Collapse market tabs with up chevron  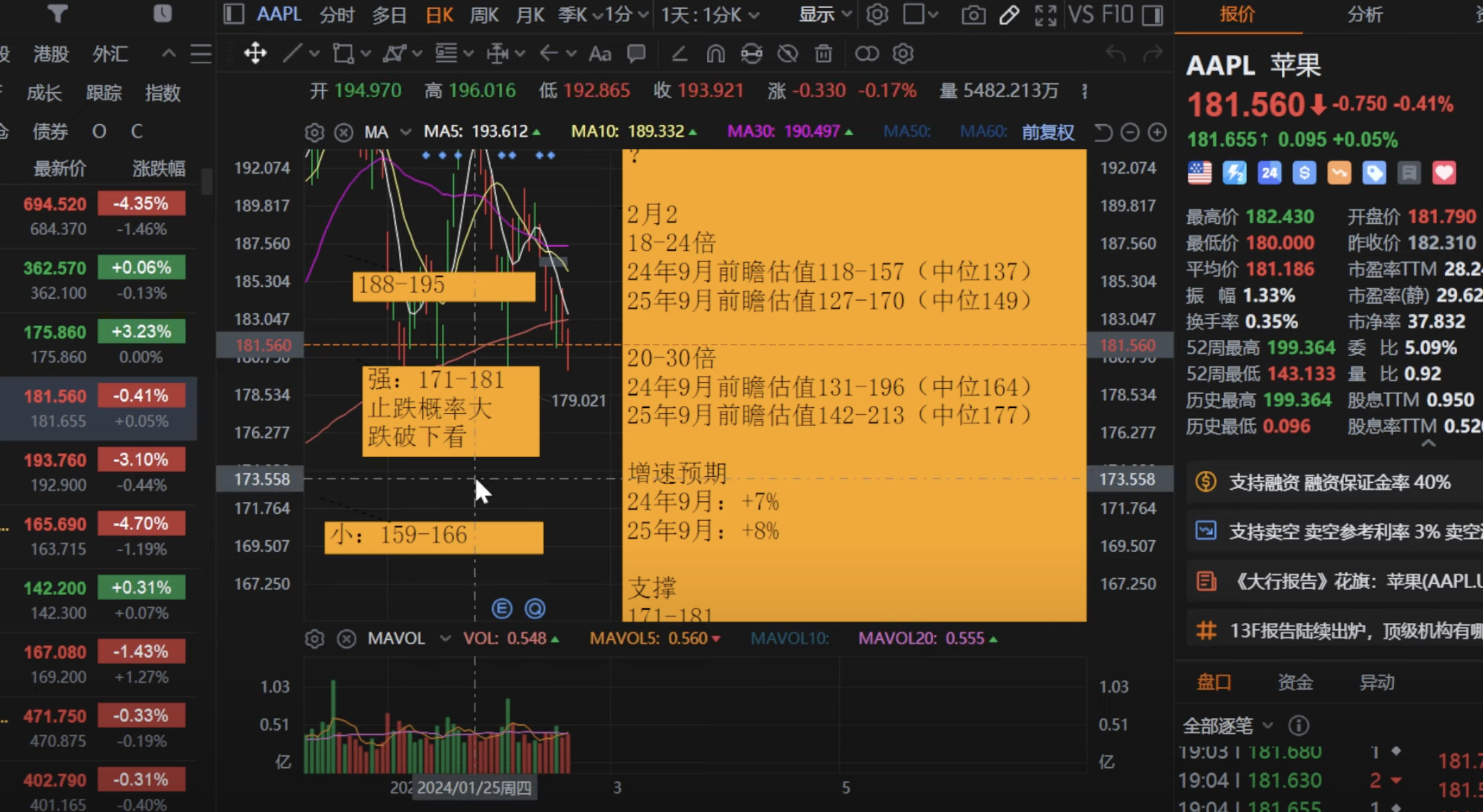coord(169,54)
